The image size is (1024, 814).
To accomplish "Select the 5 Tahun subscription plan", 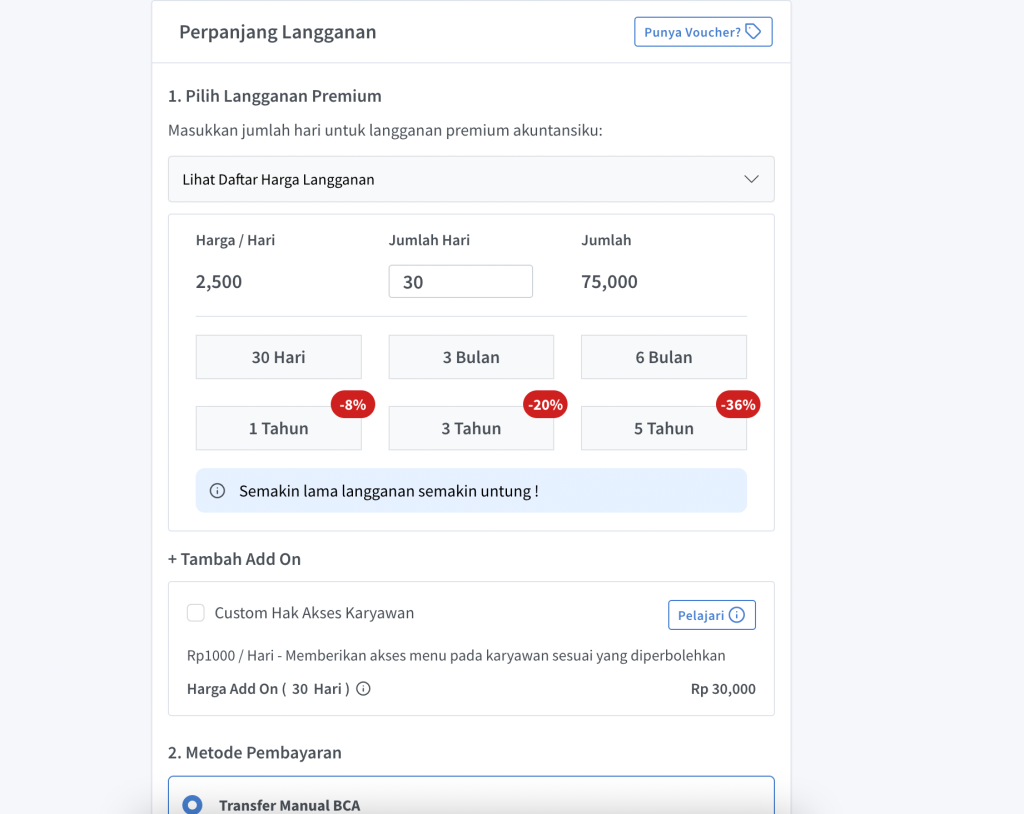I will 663,429.
